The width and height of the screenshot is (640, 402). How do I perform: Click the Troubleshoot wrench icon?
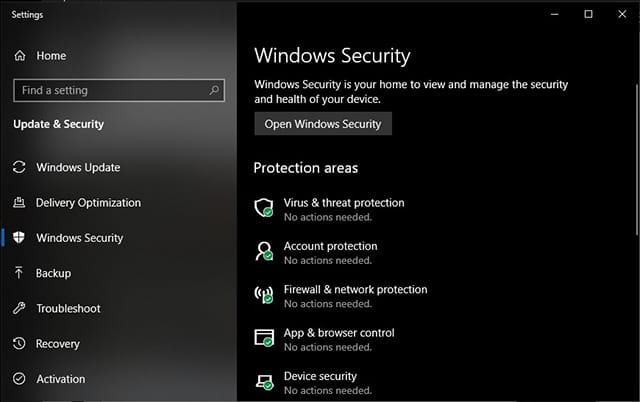(x=19, y=308)
